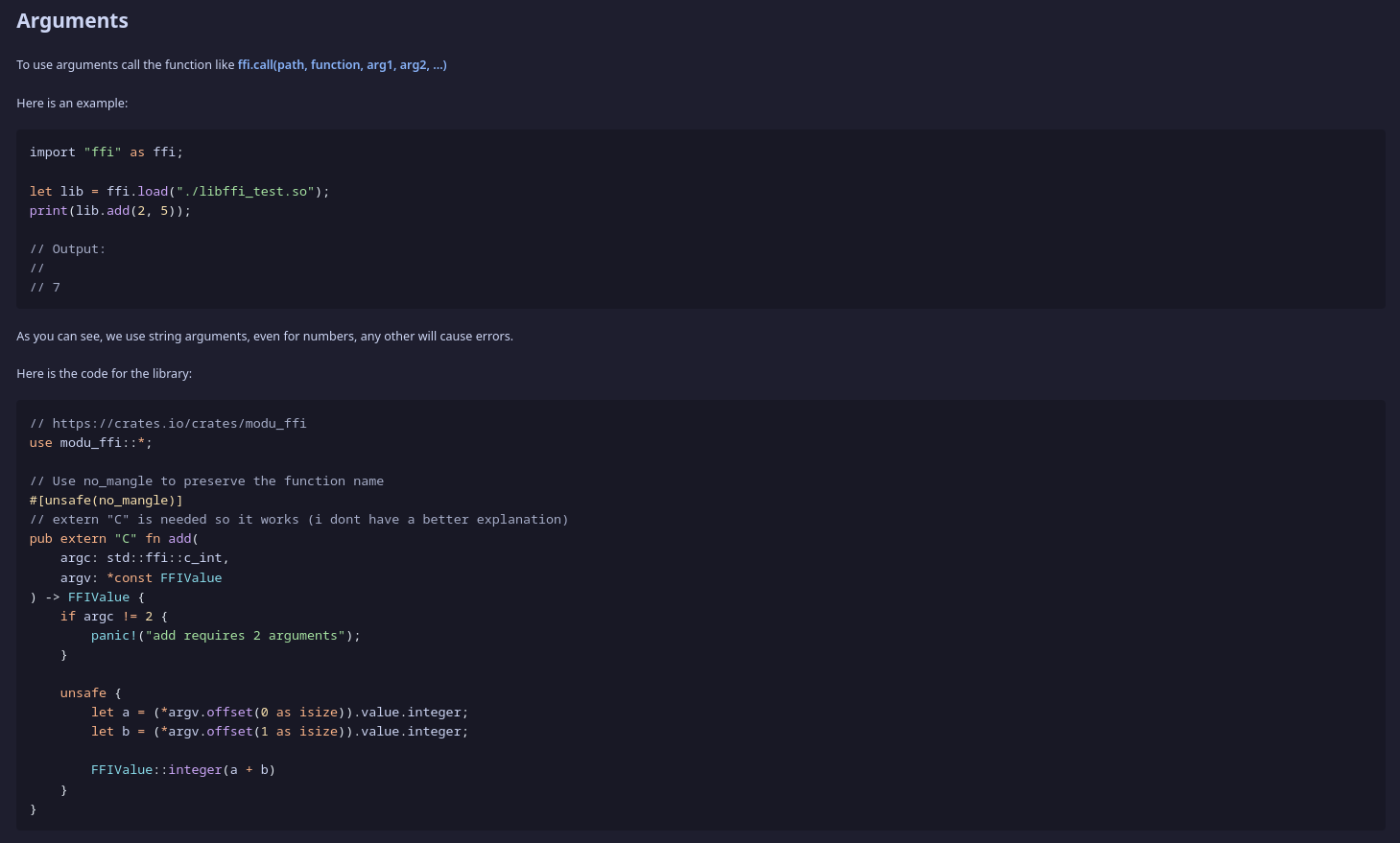Click the pub extern "C" fn add( line
The image size is (1400, 843).
pos(113,539)
